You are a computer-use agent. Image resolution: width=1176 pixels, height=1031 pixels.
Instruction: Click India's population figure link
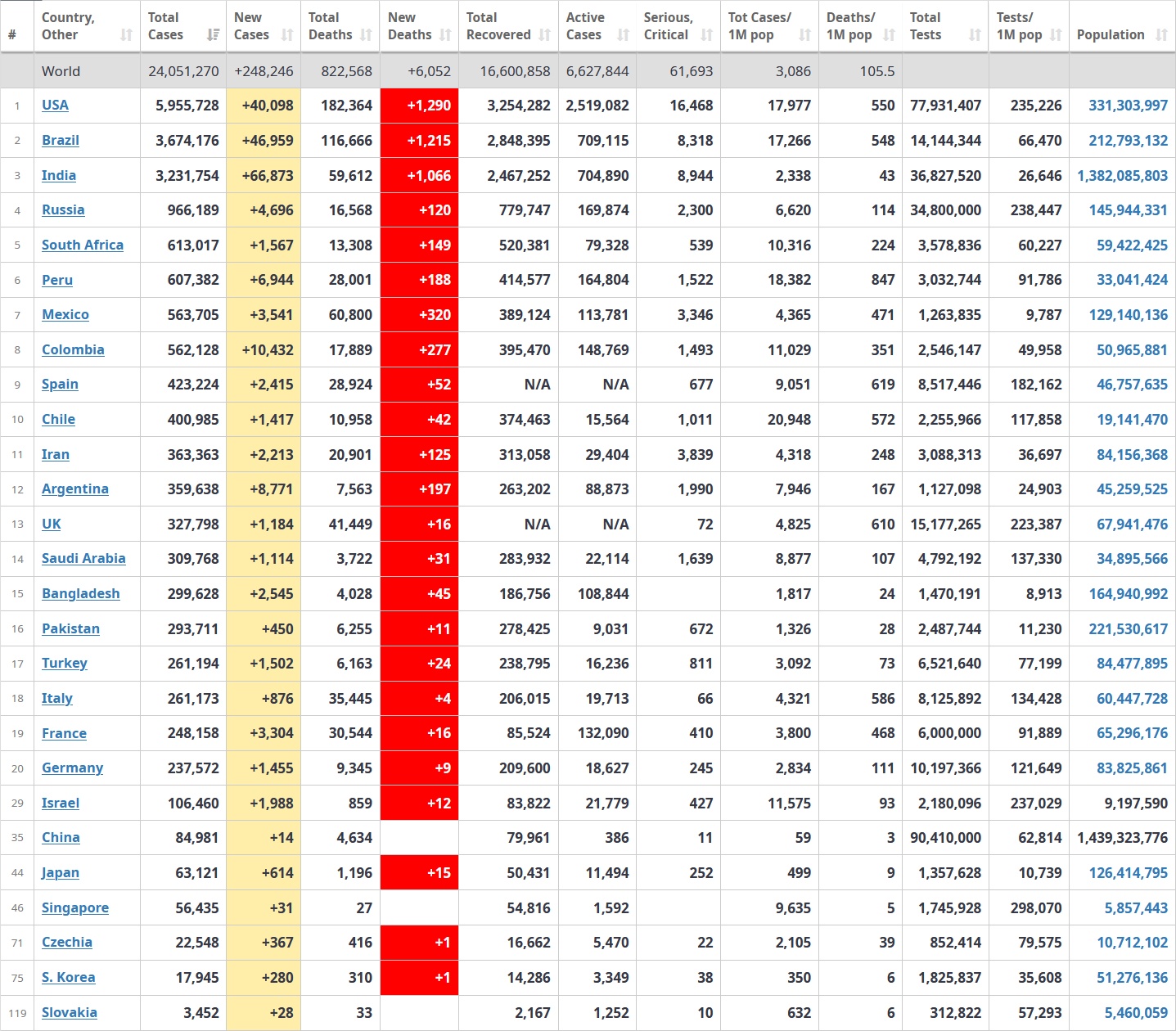1122,175
